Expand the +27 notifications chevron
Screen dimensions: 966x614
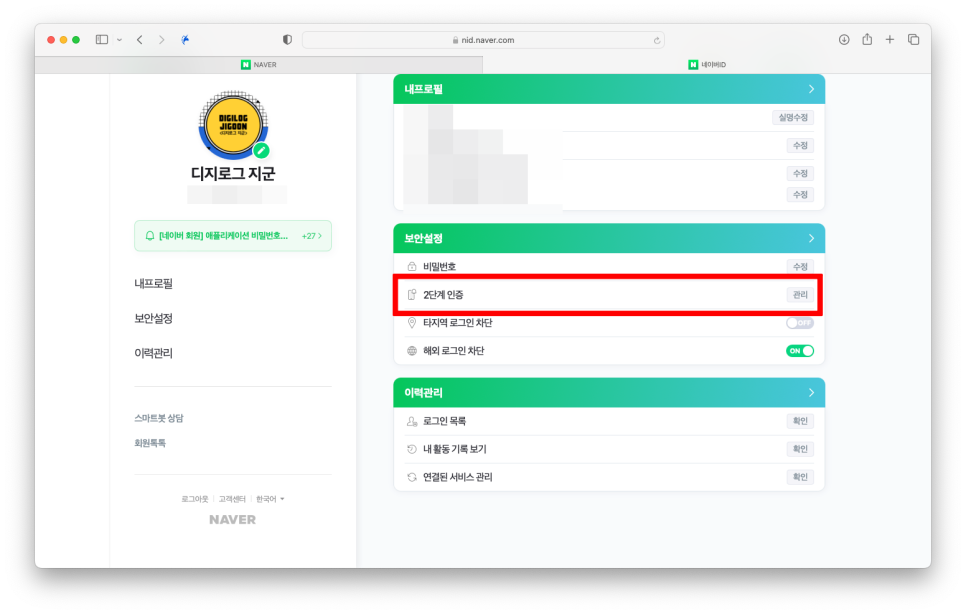point(312,236)
